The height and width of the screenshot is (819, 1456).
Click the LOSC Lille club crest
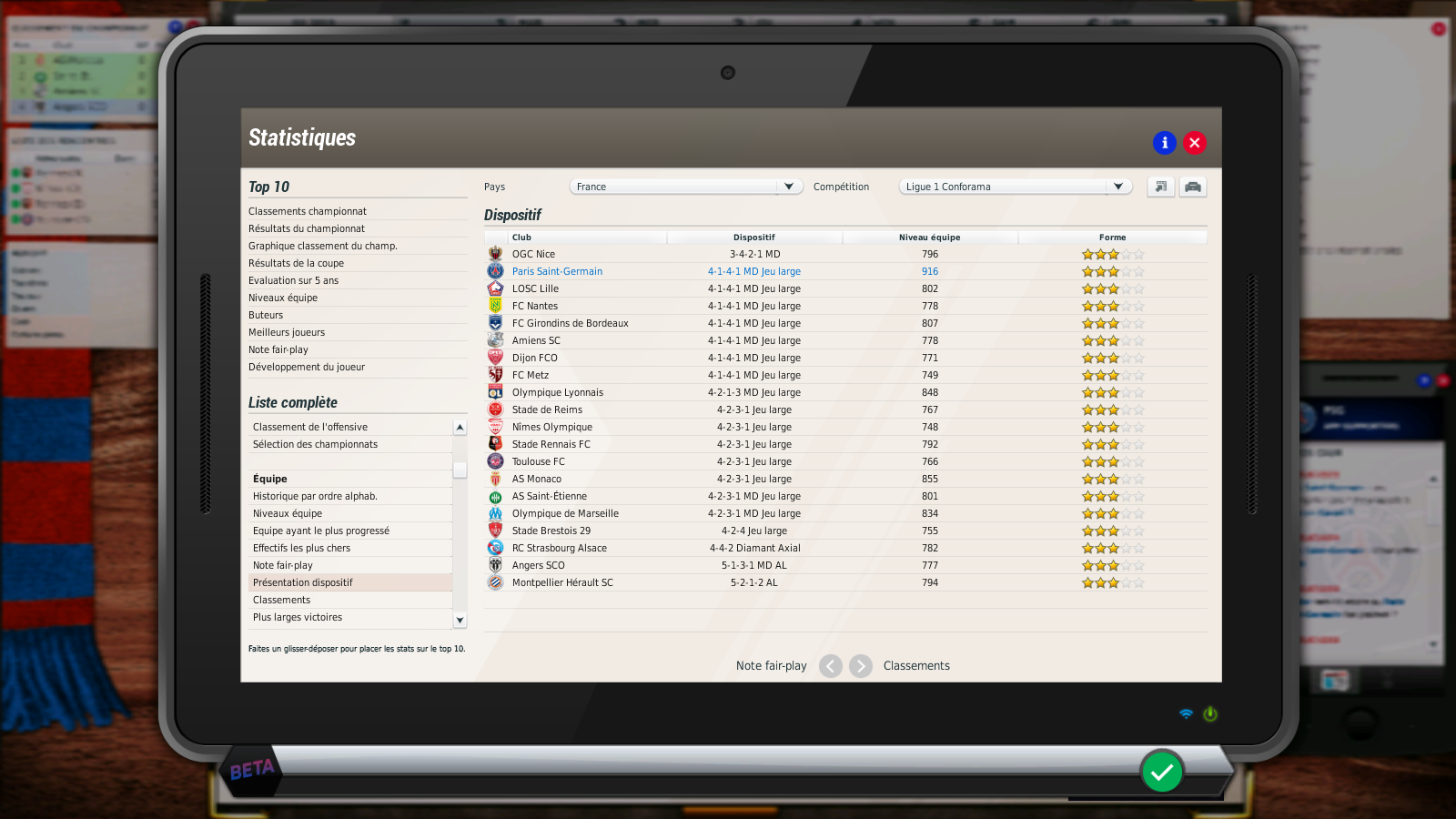coord(495,288)
